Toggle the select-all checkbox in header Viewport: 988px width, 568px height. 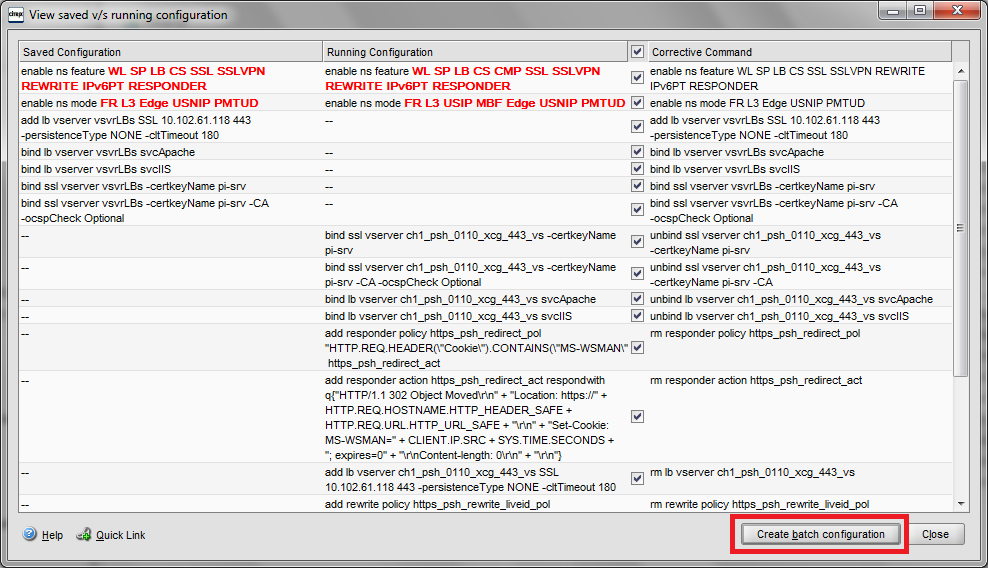point(637,51)
